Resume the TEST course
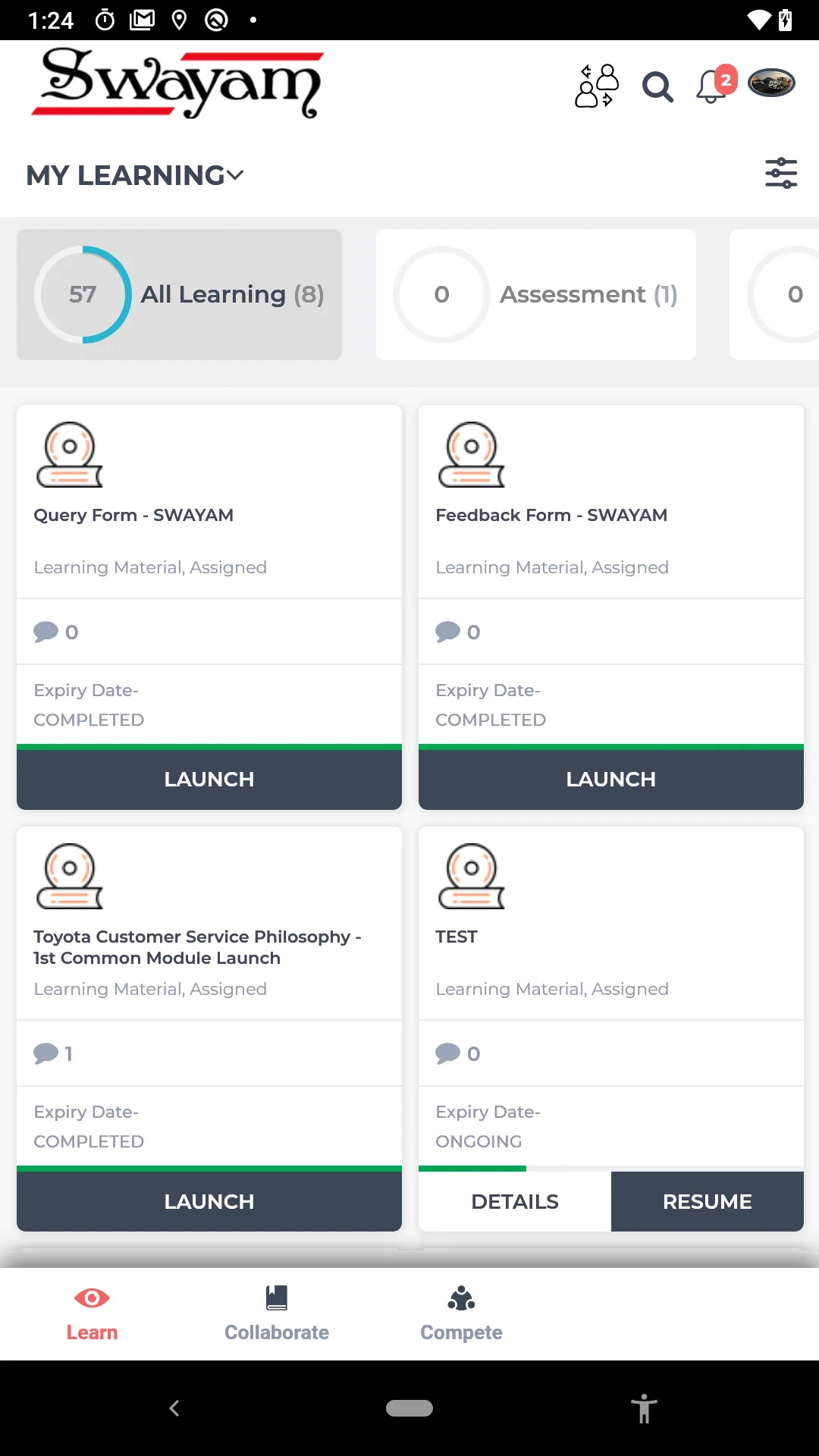 tap(707, 1201)
